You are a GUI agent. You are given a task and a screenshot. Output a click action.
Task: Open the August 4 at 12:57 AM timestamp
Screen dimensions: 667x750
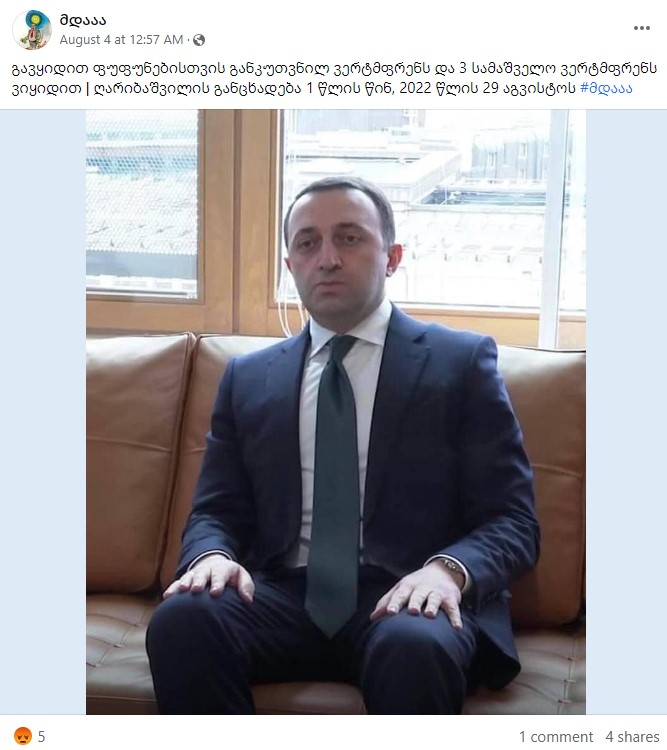[x=121, y=40]
